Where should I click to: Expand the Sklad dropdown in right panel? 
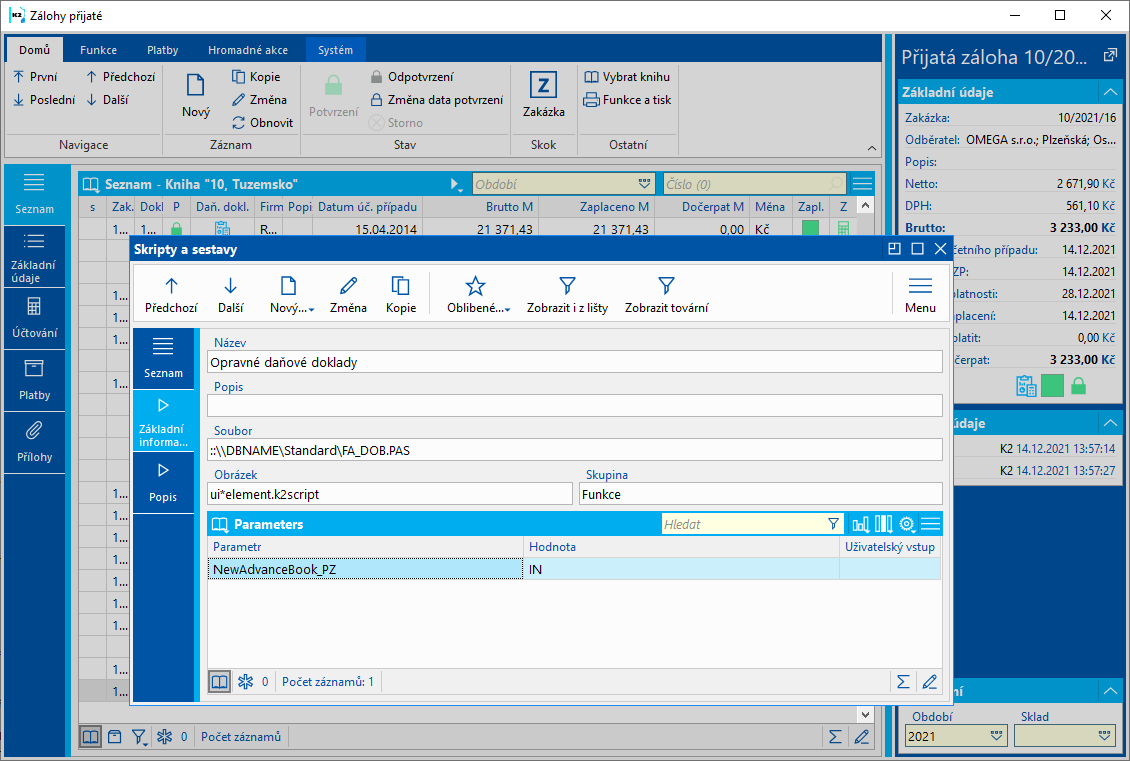click(x=1105, y=736)
